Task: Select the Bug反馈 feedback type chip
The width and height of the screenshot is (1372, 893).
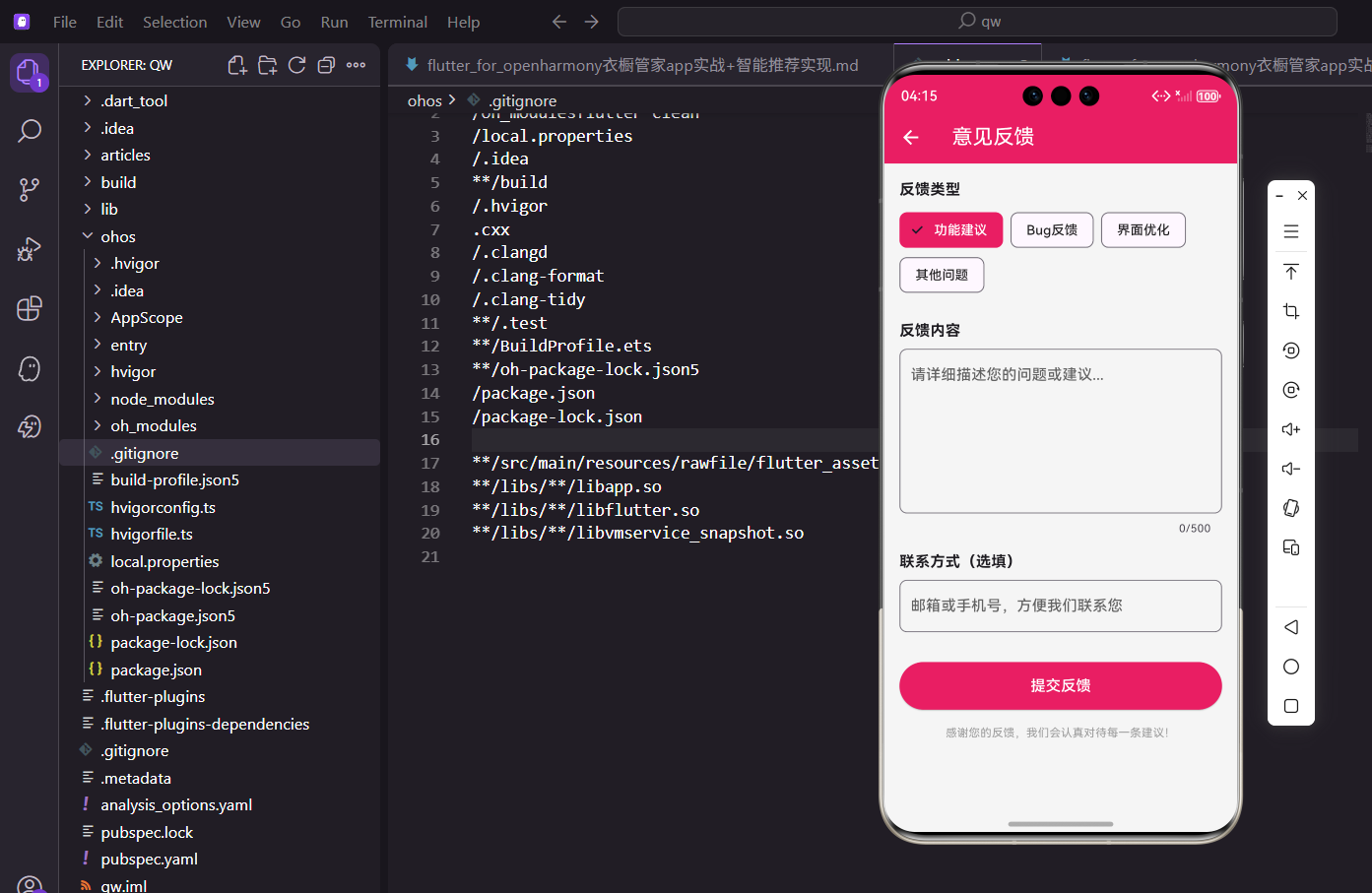Action: (1052, 230)
